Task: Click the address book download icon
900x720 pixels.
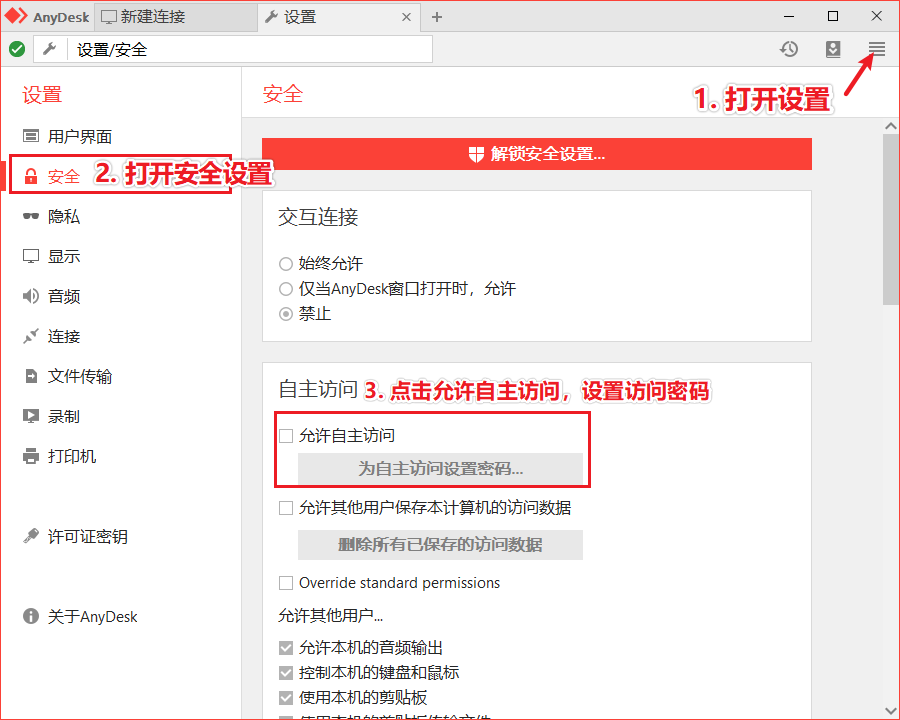Action: coord(833,49)
